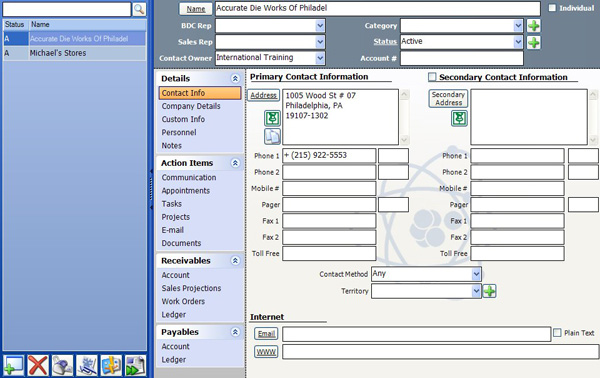Click the green icon under Secondary Address
This screenshot has width=600, height=378.
(459, 119)
